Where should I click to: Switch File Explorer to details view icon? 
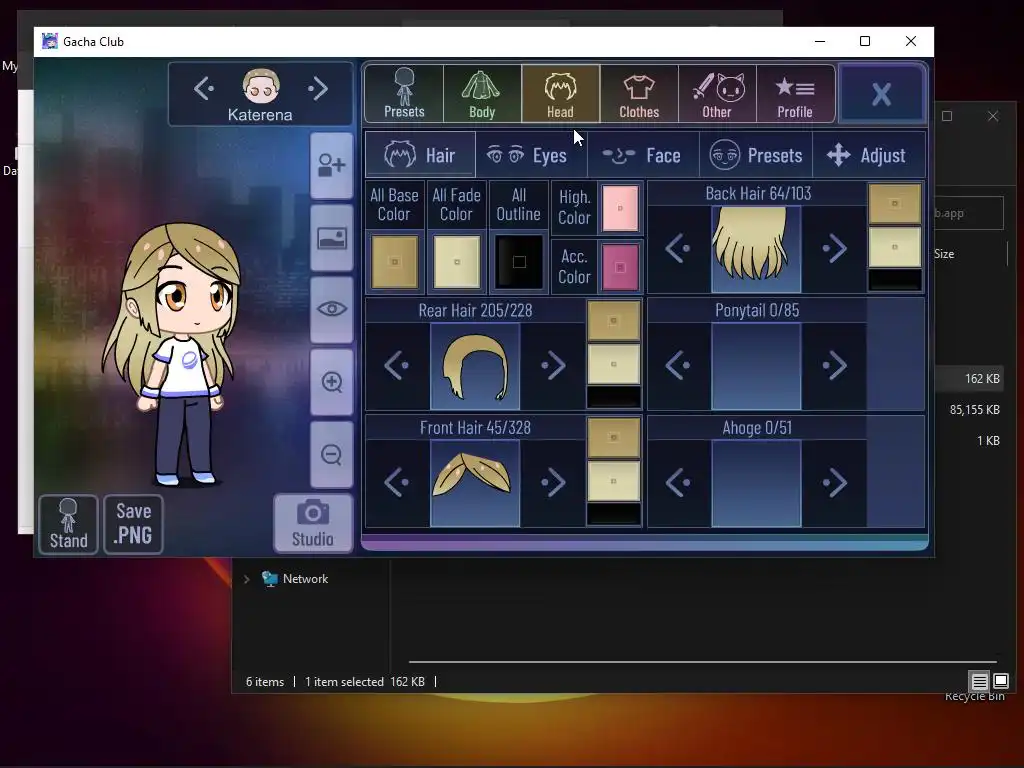click(980, 682)
